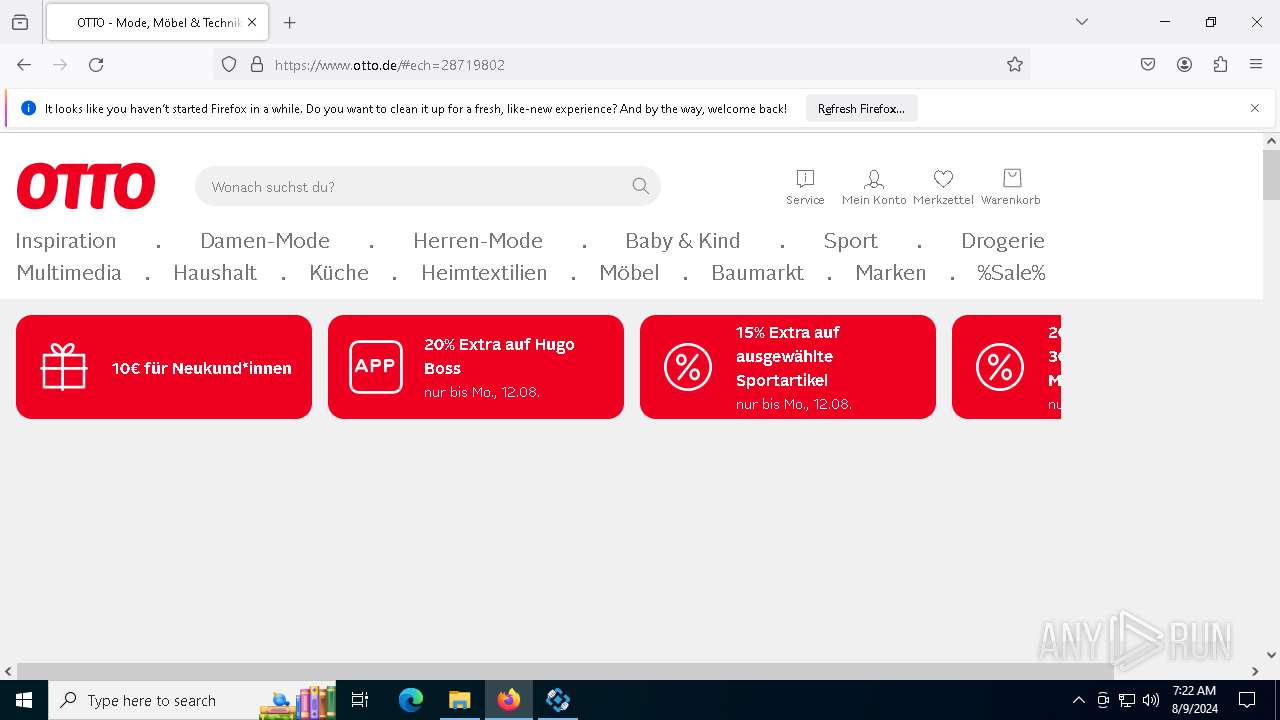
Task: Open Mein Konto account icon
Action: coord(874,187)
